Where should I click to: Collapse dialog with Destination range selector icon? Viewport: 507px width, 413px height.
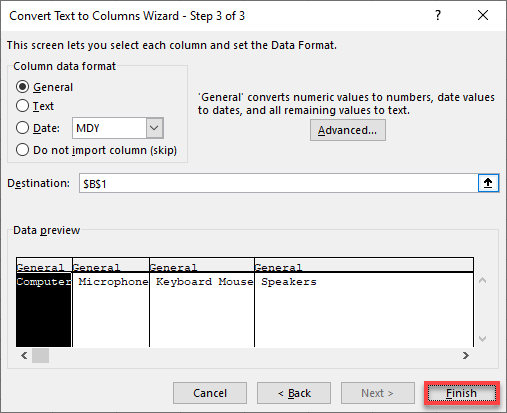[x=488, y=183]
